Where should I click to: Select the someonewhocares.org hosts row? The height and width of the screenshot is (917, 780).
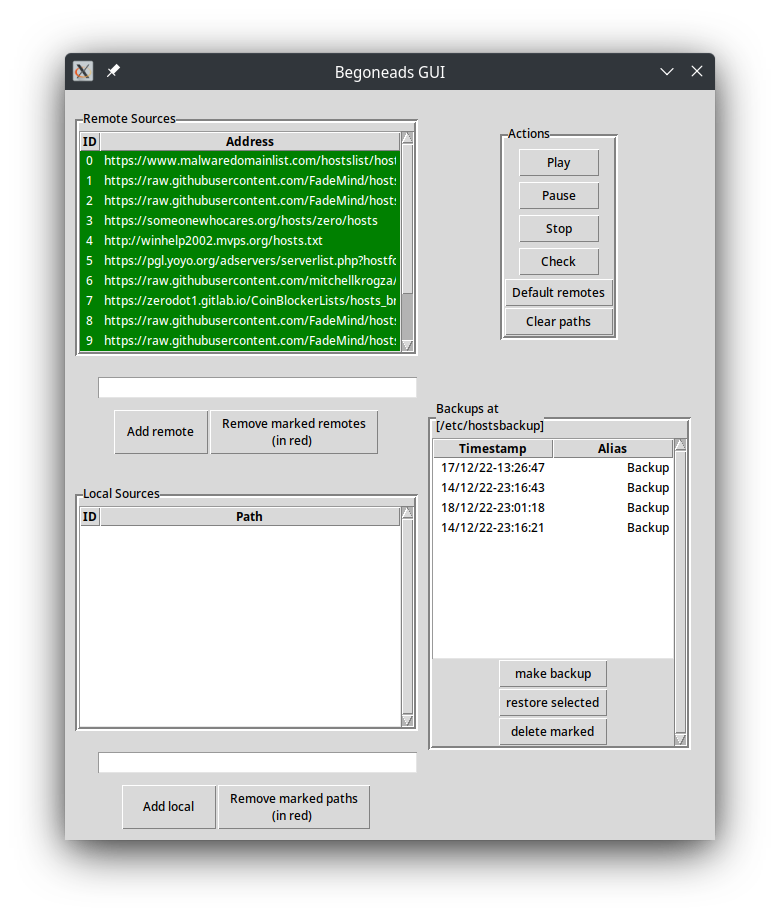[x=240, y=220]
